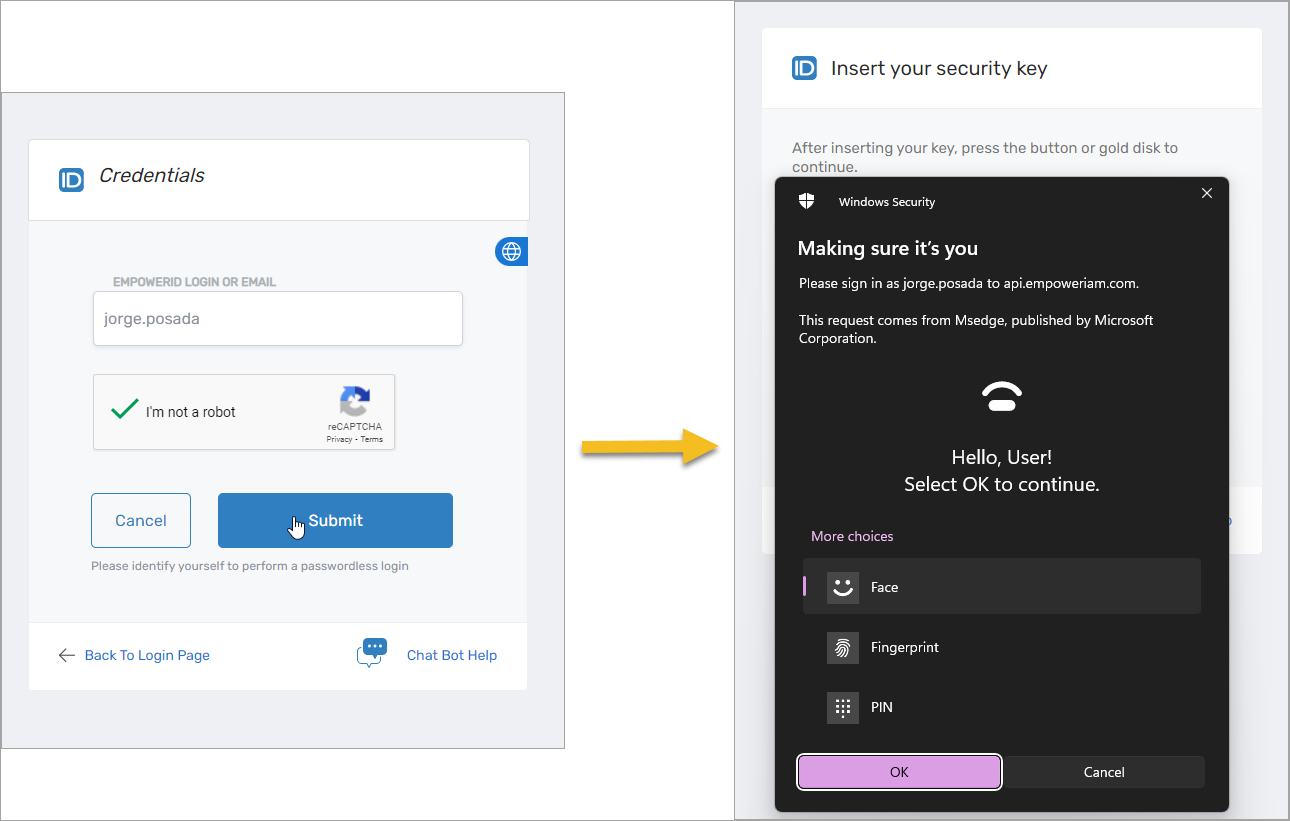Select the Fingerprint icon
The width and height of the screenshot is (1290, 821).
point(843,647)
